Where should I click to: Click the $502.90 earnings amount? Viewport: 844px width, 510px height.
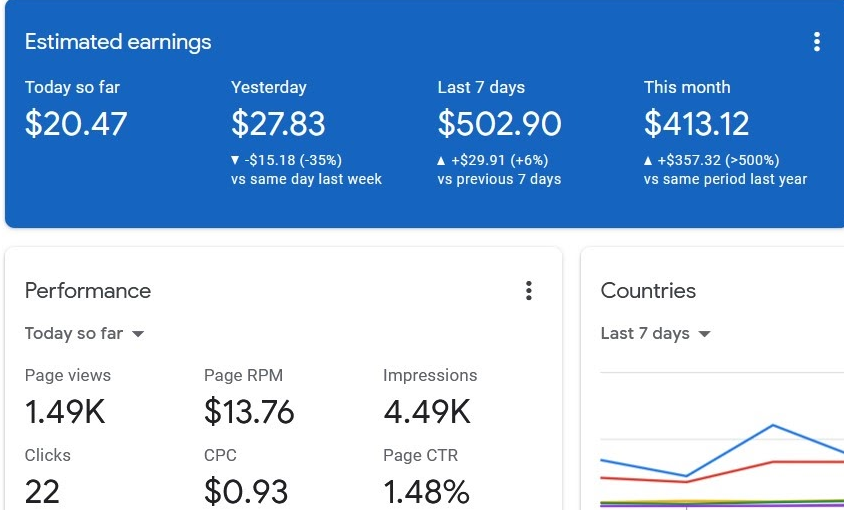coord(499,124)
